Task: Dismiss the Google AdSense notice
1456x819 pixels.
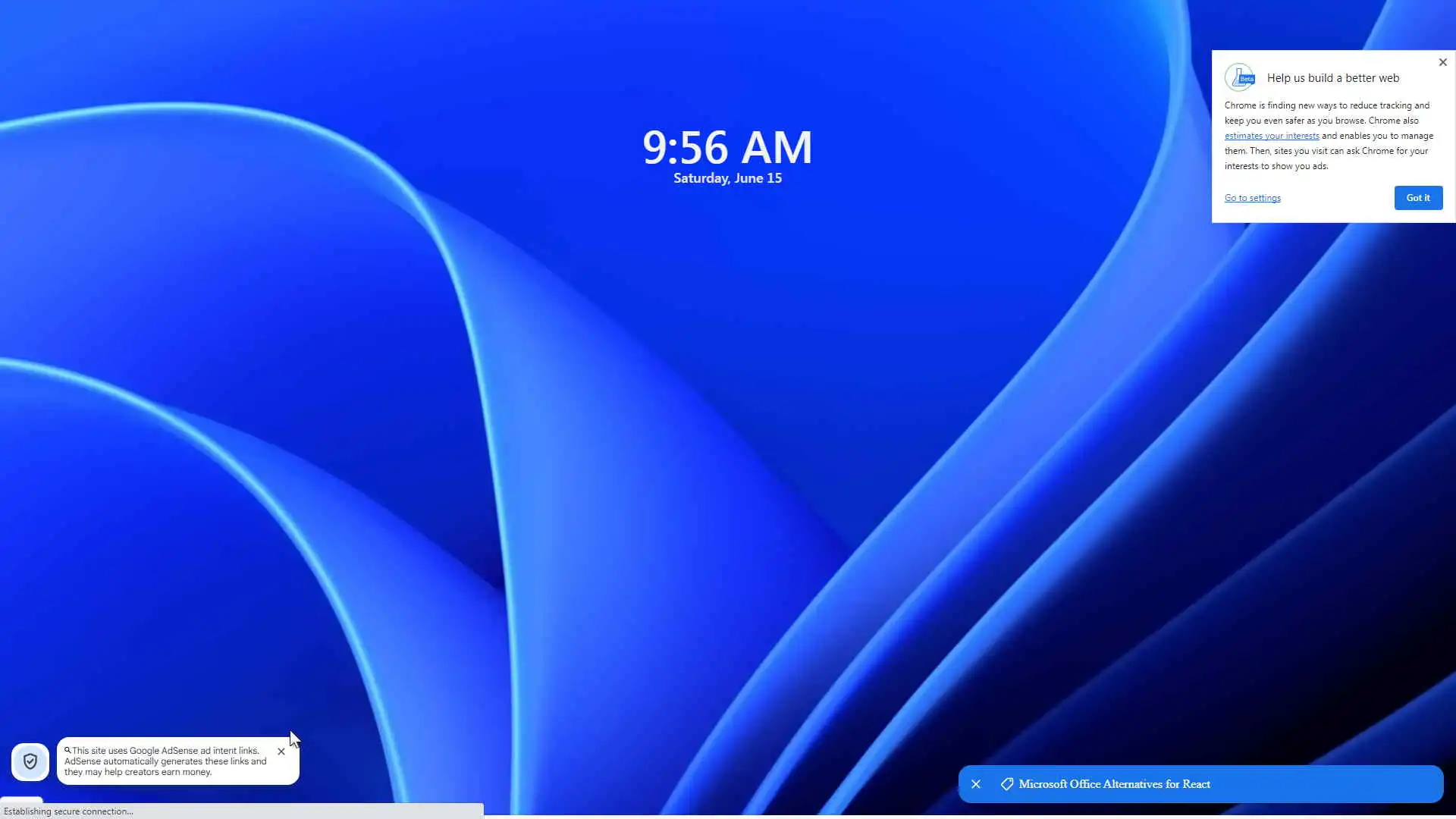Action: coord(281,752)
